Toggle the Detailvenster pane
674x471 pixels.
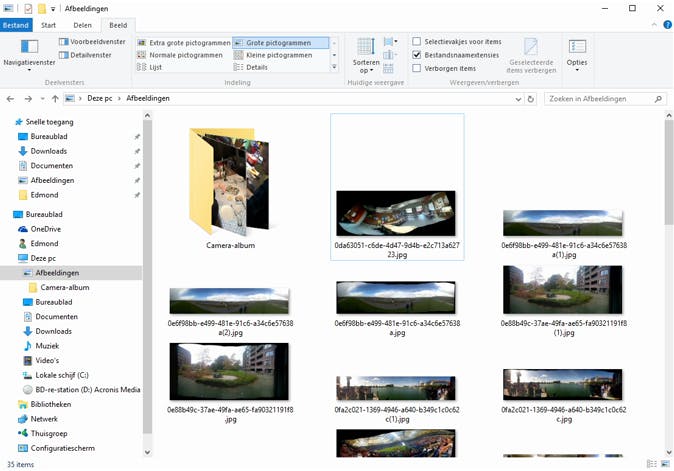click(86, 55)
